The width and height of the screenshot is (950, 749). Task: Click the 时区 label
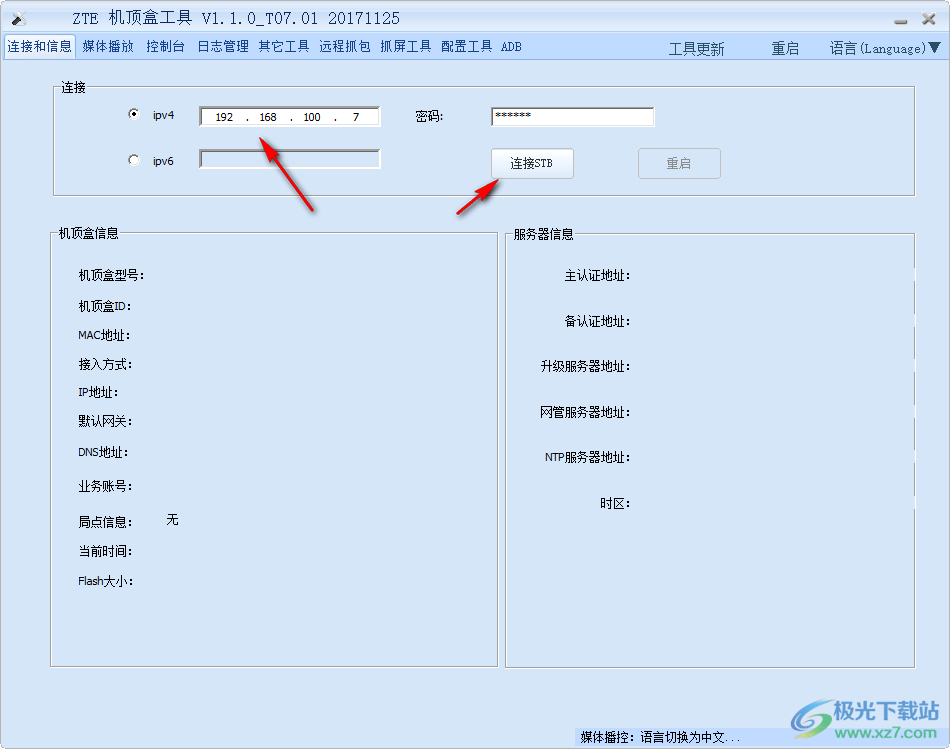coord(615,504)
